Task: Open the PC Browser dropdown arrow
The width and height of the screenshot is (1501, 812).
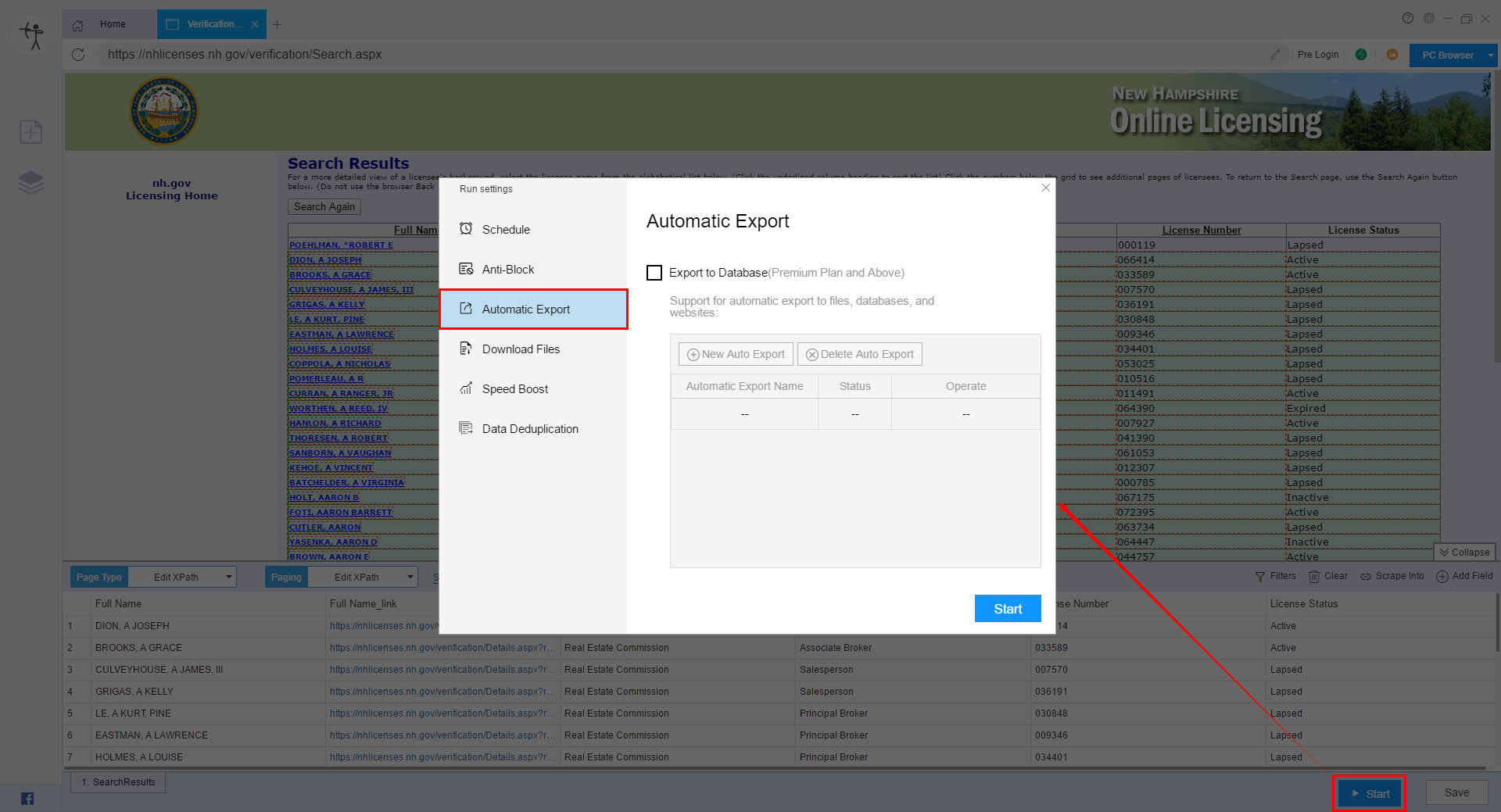Action: coord(1491,55)
